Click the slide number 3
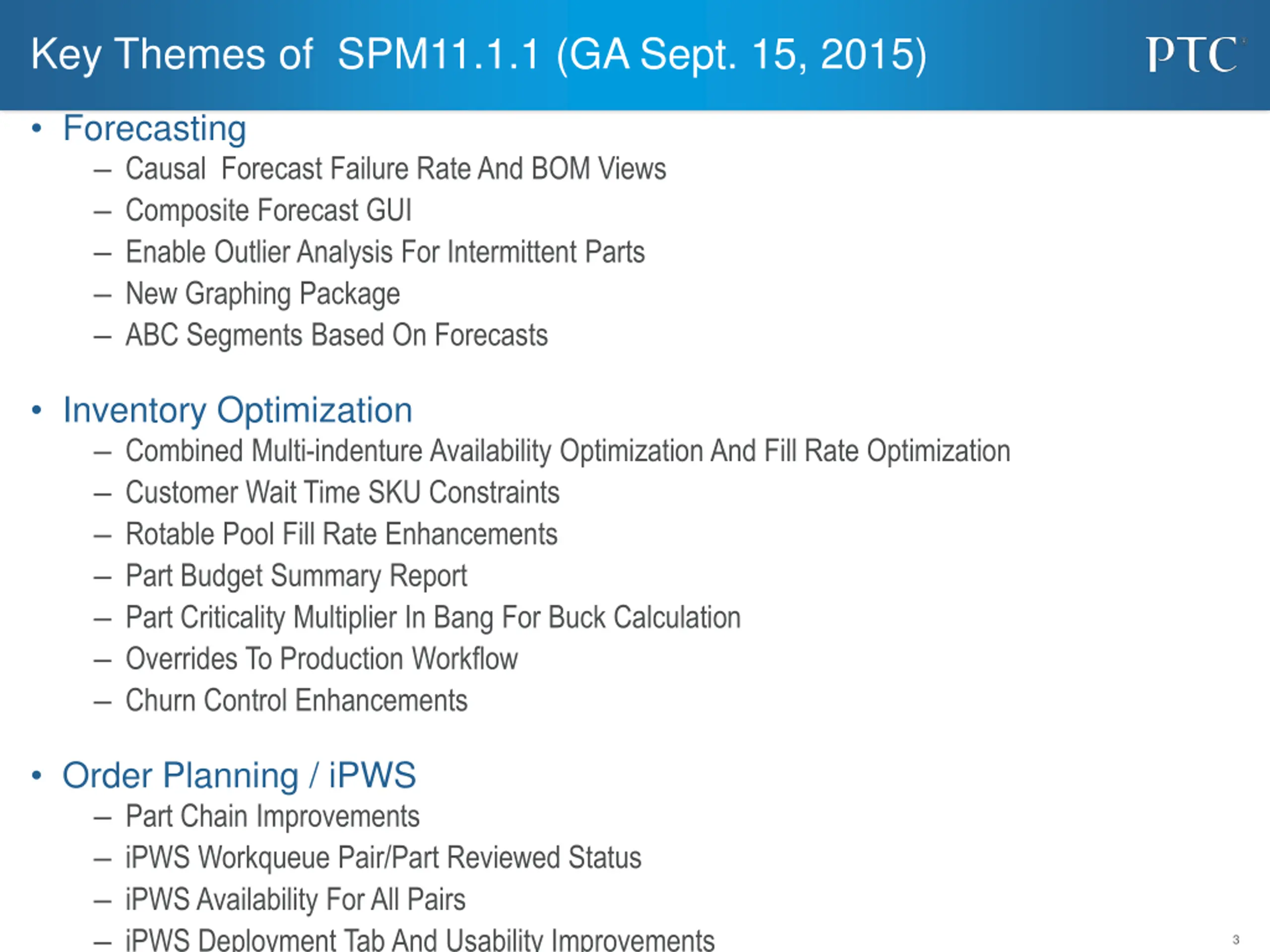1270x952 pixels. coord(1236,940)
